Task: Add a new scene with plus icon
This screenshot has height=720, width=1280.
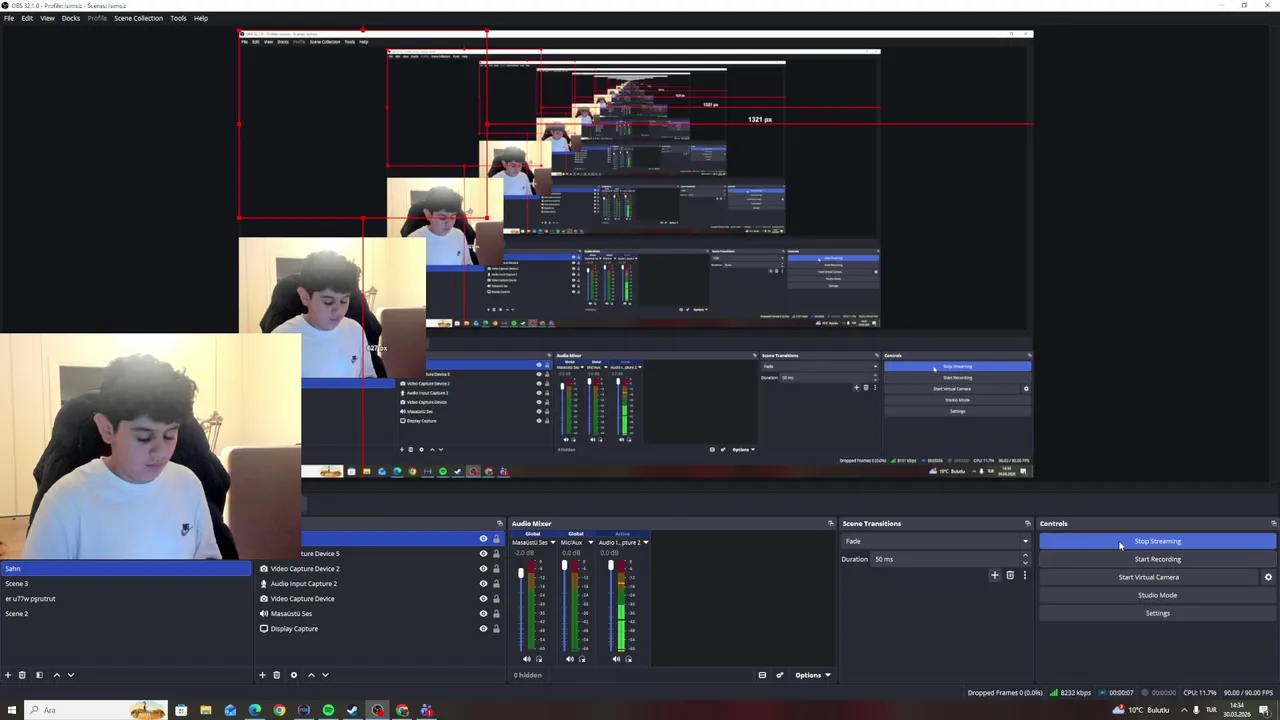Action: tap(8, 675)
